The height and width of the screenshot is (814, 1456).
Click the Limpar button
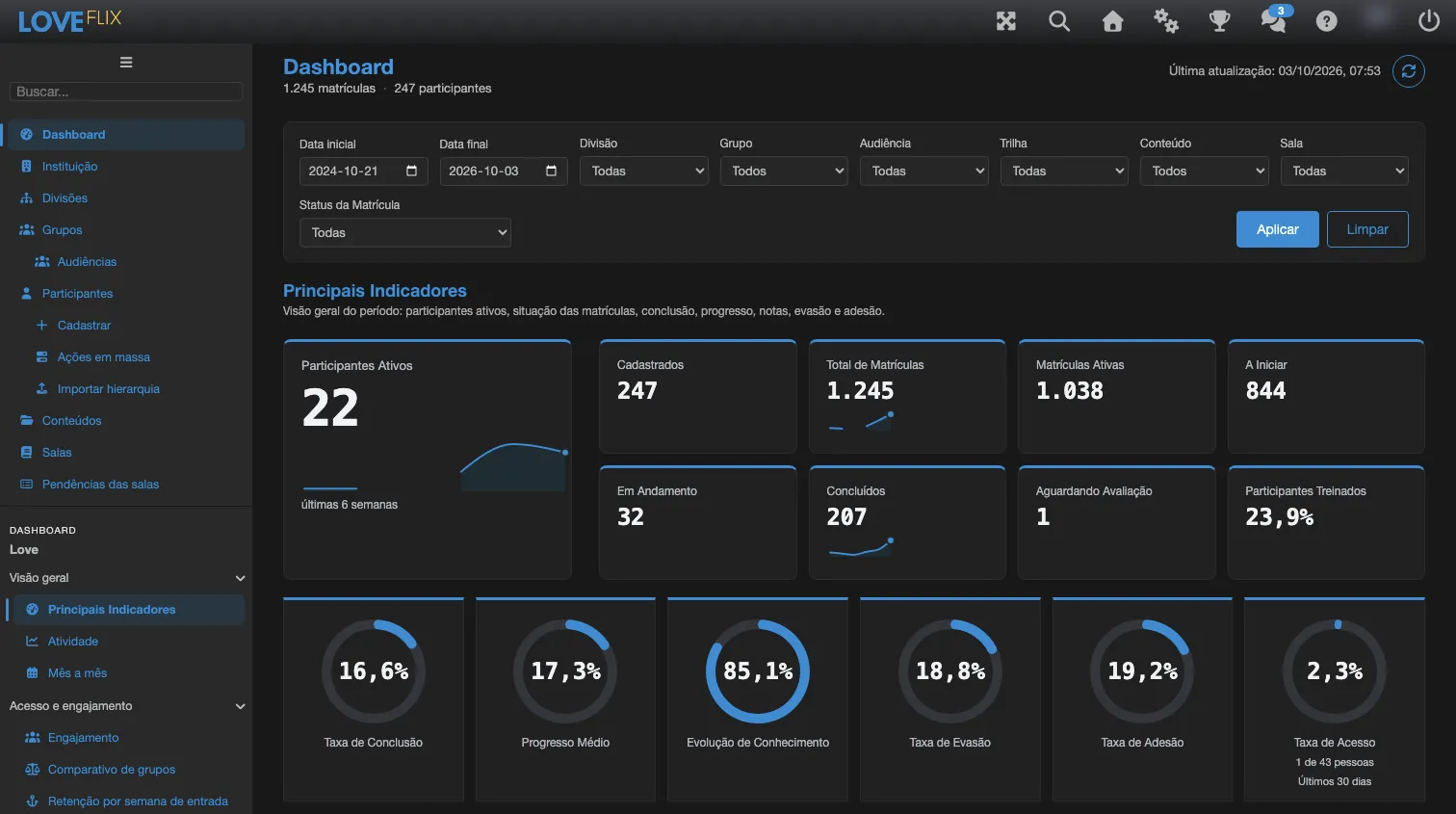pos(1367,229)
